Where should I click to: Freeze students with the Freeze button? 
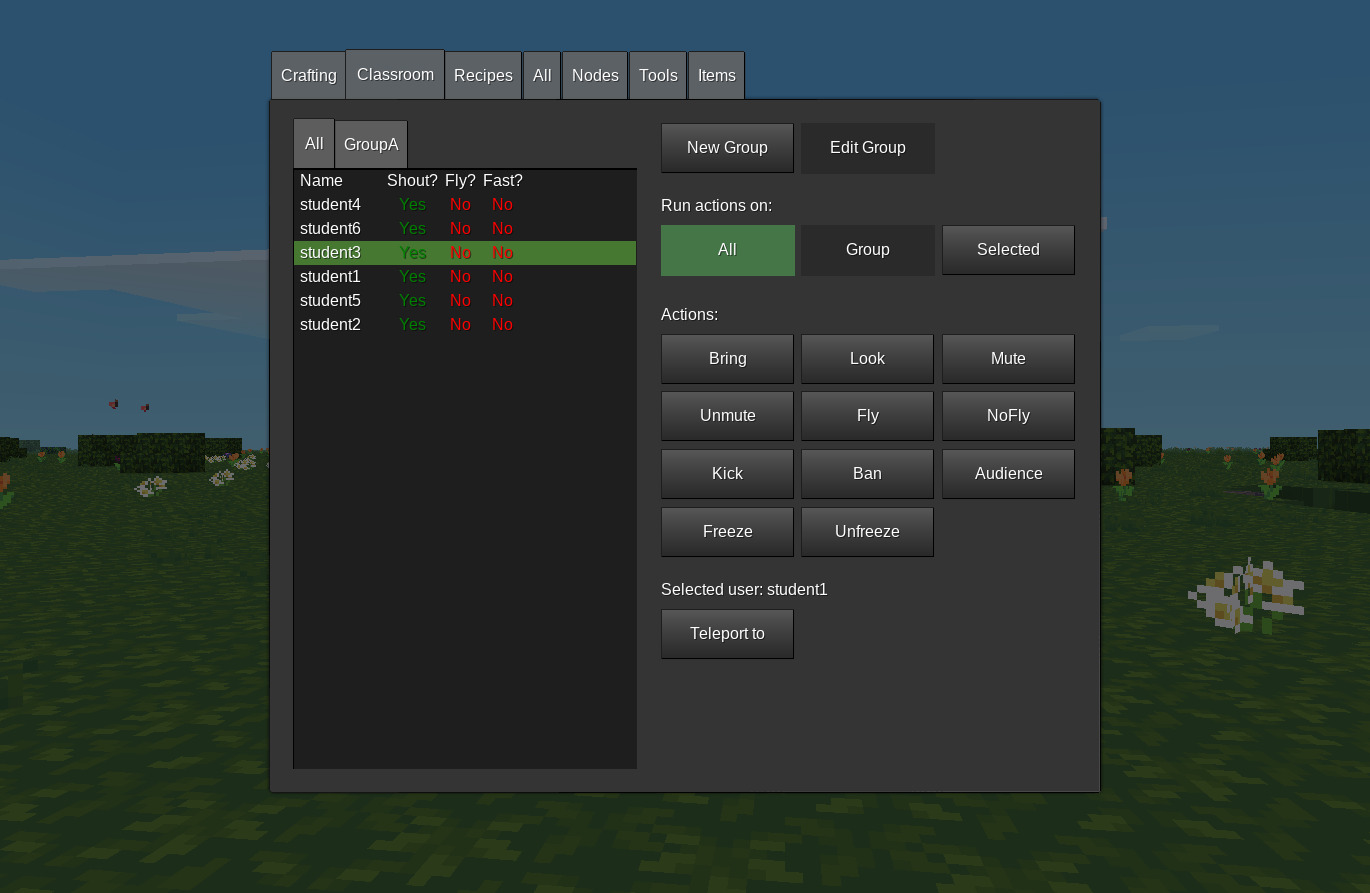[727, 532]
